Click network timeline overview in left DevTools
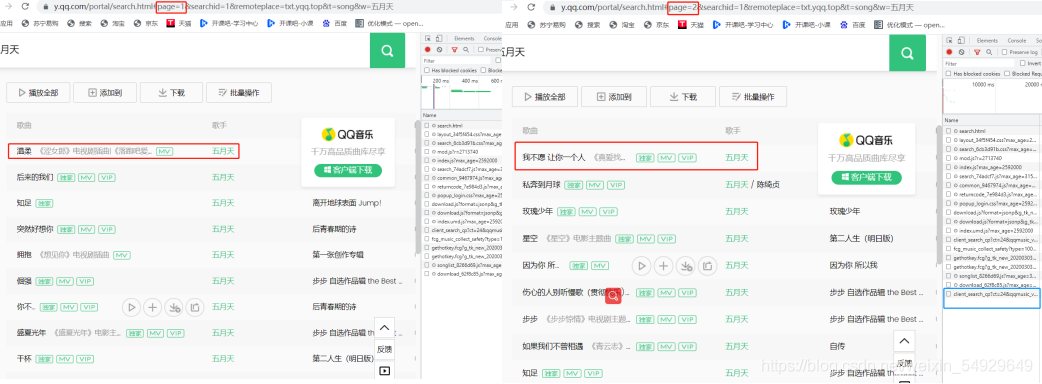Image resolution: width=1042 pixels, height=384 pixels. tap(462, 93)
